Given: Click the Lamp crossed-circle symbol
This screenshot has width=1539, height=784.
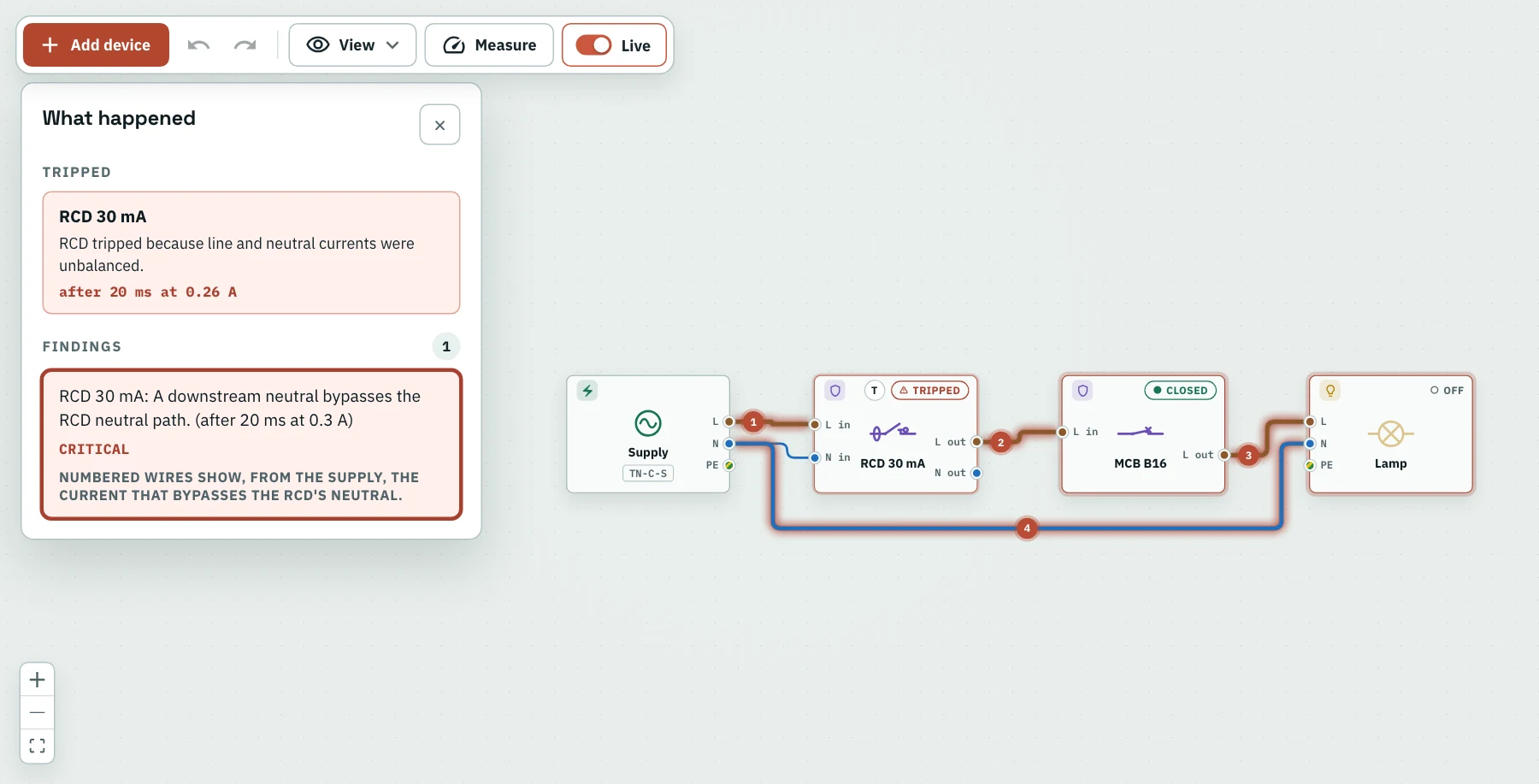Looking at the screenshot, I should tap(1391, 433).
